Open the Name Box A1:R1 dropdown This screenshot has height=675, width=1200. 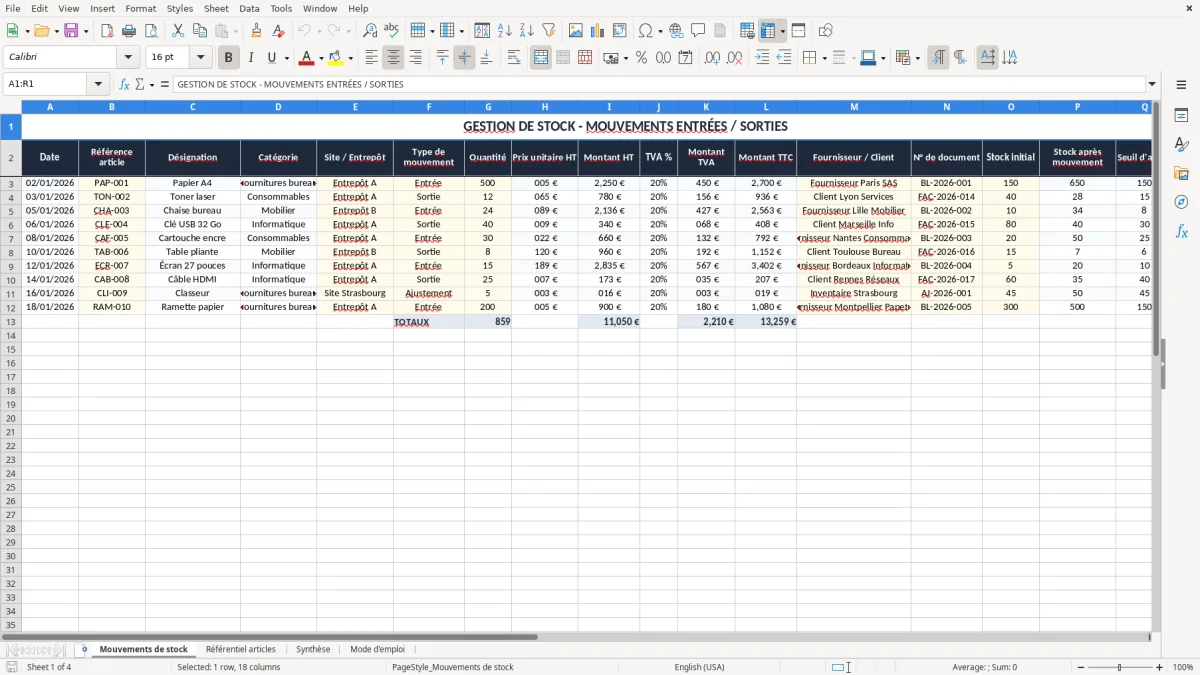pyautogui.click(x=98, y=84)
